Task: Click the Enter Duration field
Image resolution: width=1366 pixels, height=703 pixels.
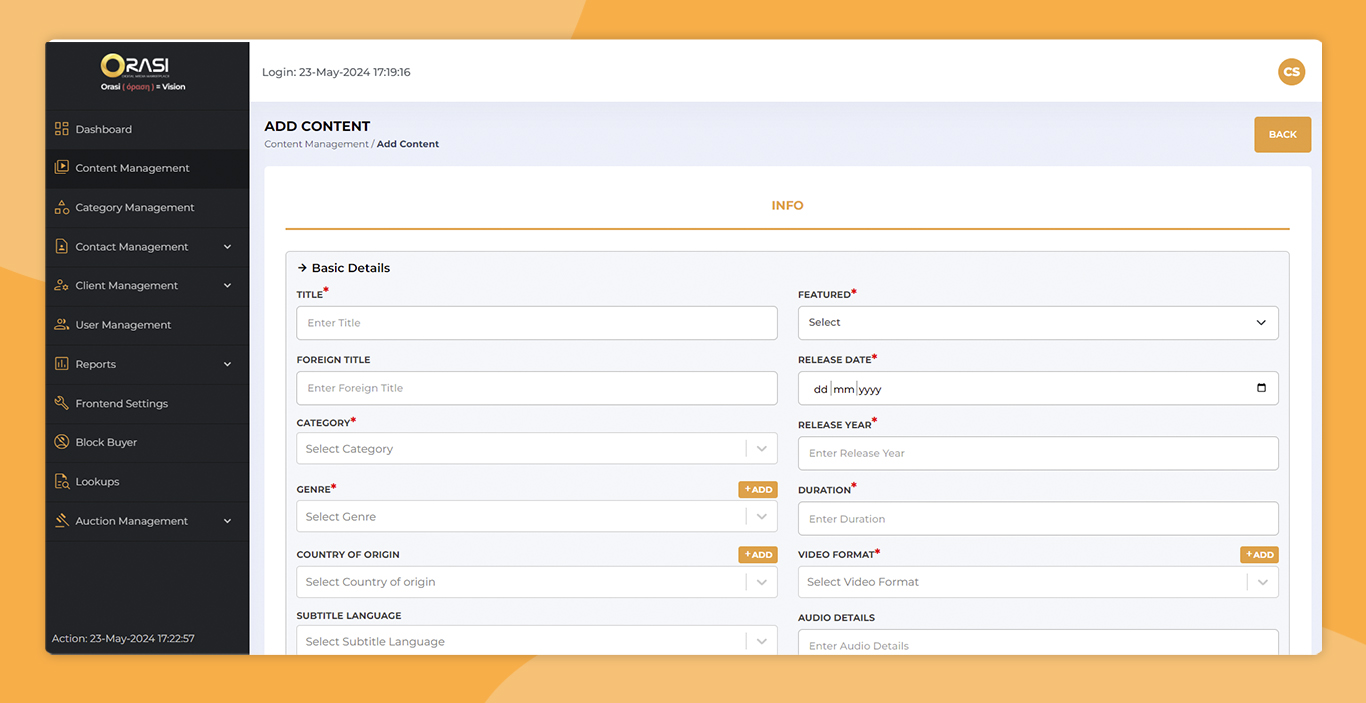Action: pos(1038,518)
